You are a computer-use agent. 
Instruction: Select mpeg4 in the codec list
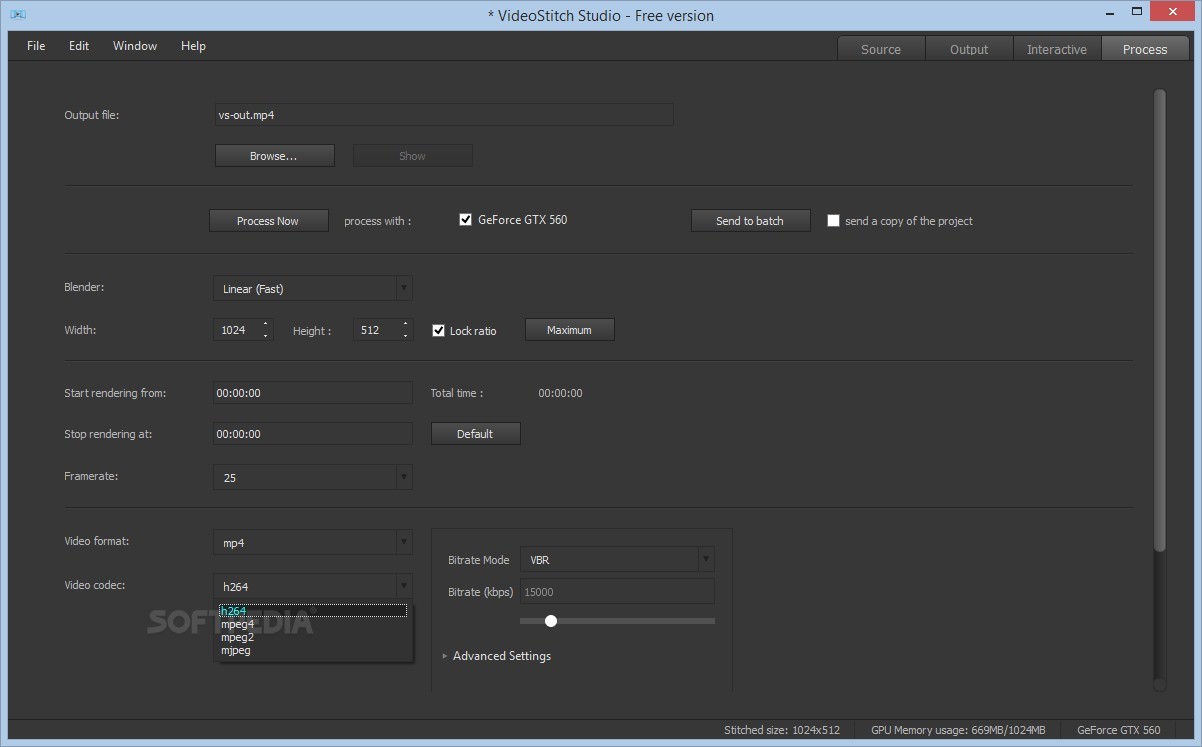coord(313,624)
